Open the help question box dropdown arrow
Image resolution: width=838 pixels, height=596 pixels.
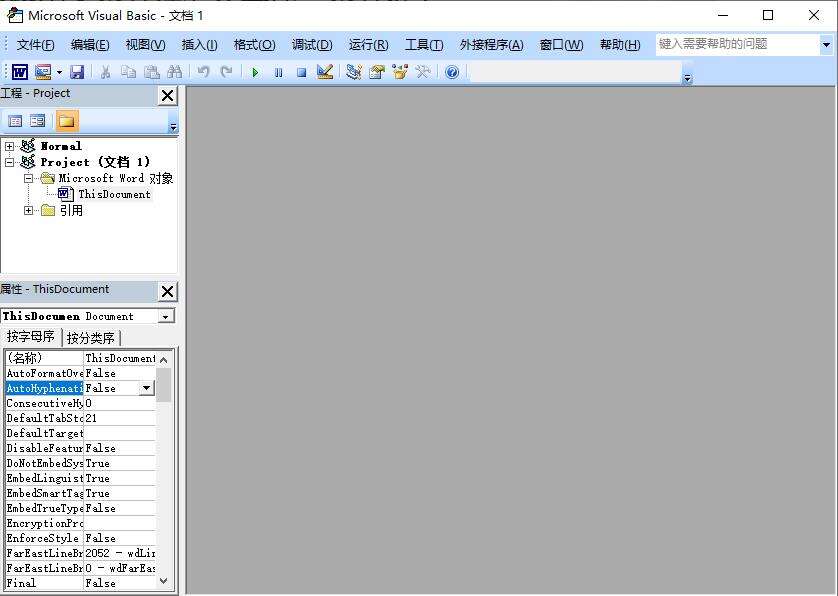click(826, 45)
